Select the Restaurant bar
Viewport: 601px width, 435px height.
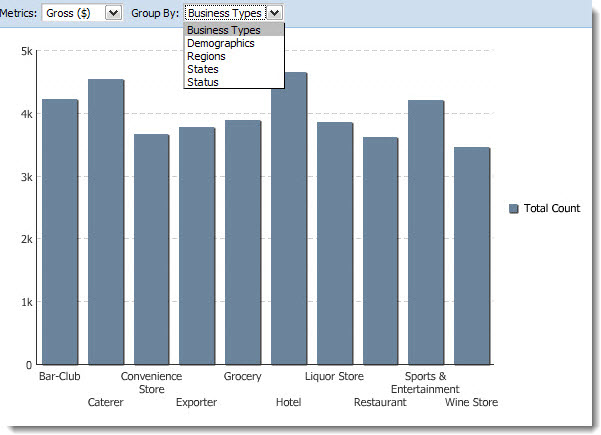tap(381, 251)
